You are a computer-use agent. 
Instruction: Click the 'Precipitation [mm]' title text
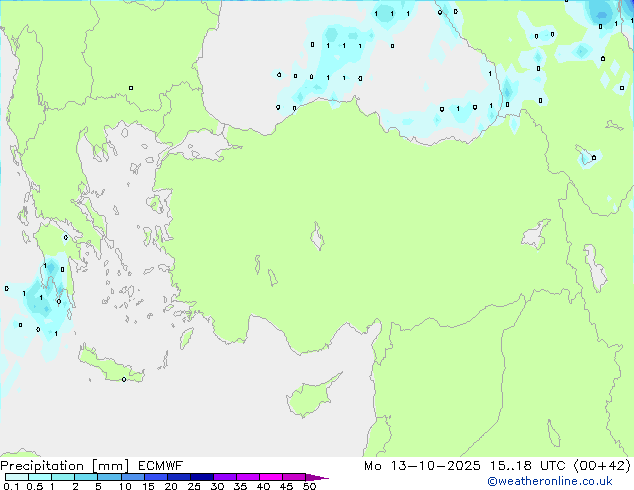tap(65, 466)
